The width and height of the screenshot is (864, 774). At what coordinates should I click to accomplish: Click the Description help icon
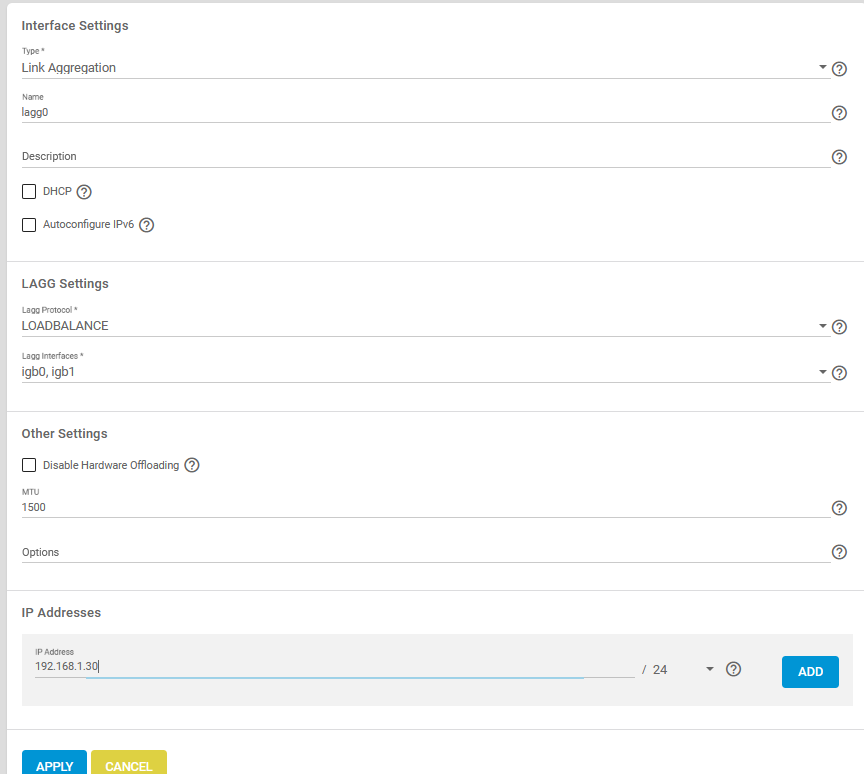pyautogui.click(x=839, y=157)
